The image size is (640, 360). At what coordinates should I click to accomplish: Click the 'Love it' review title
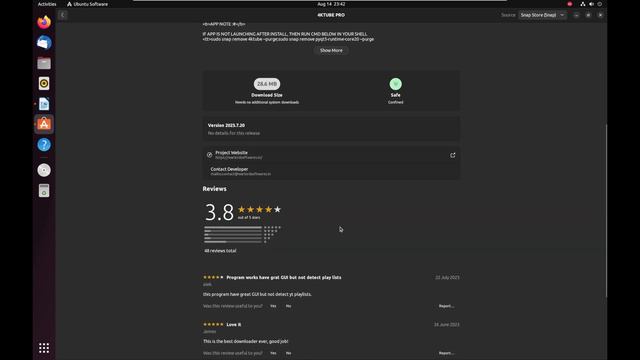[x=233, y=324]
